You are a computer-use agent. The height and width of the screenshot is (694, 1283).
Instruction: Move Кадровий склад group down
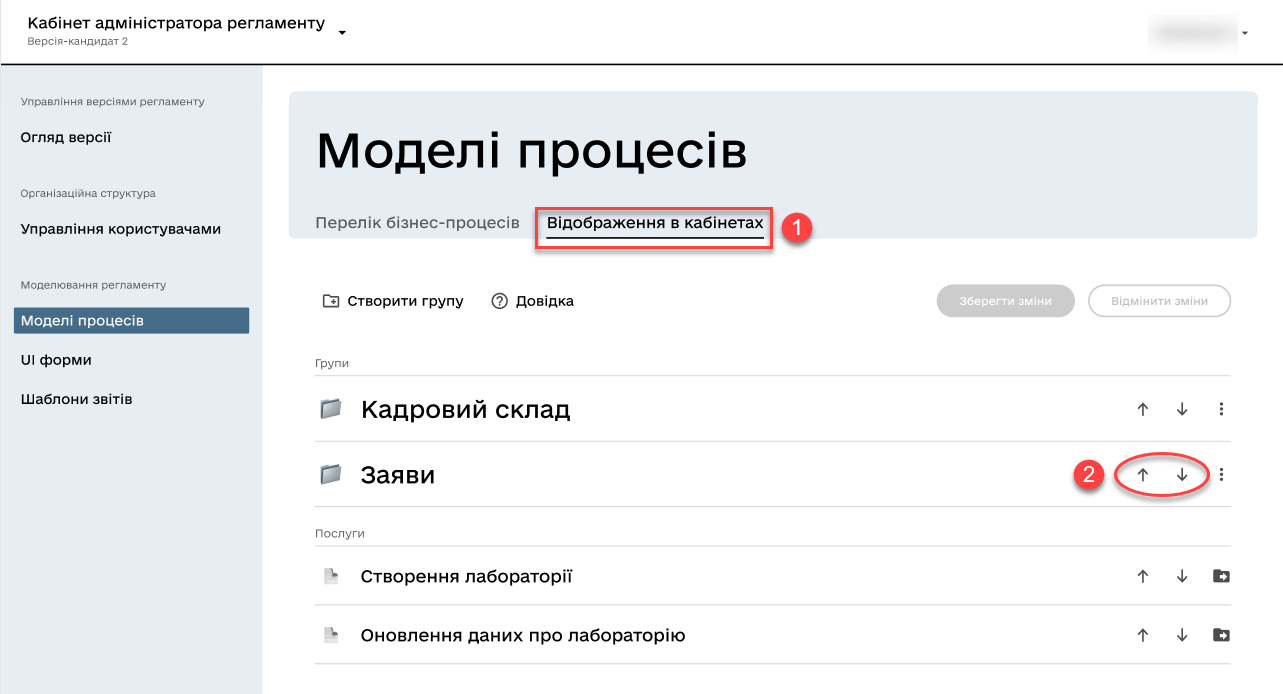click(x=1182, y=409)
